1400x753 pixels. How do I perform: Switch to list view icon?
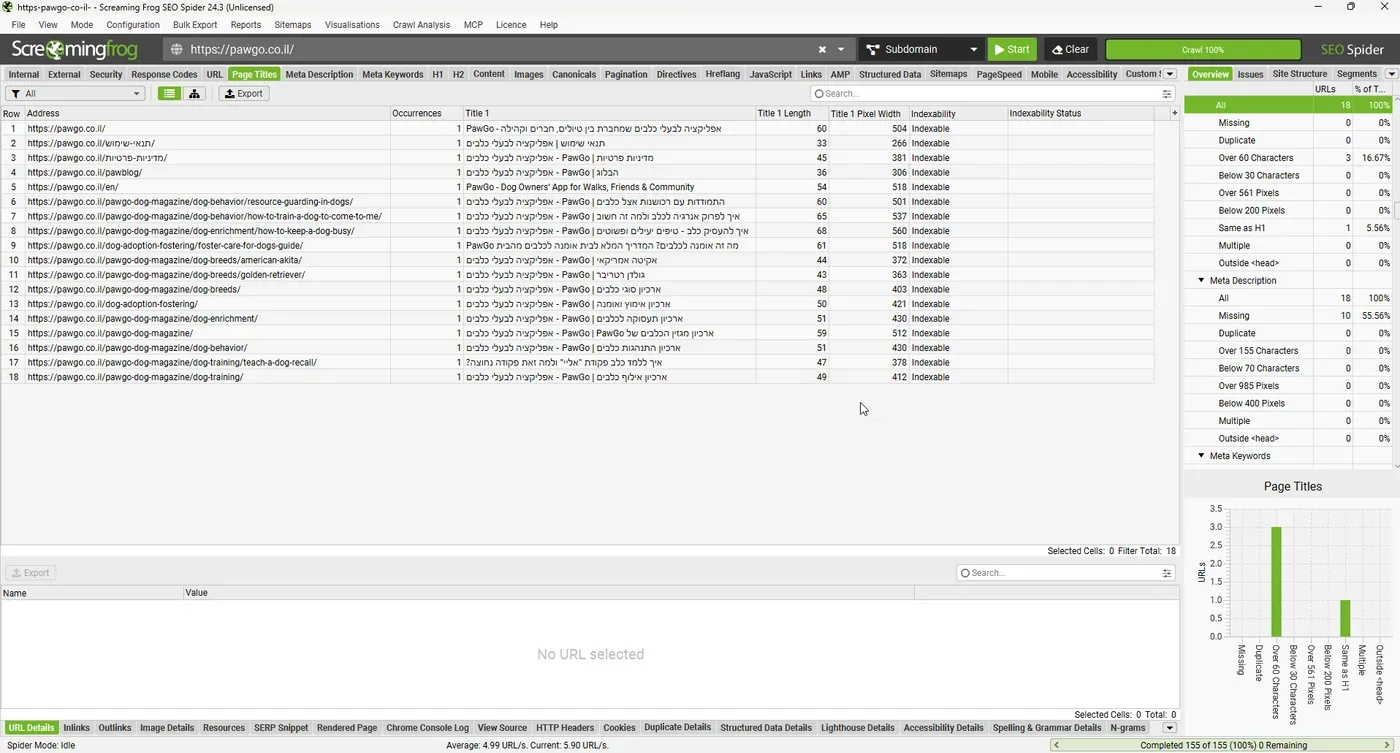(x=170, y=93)
